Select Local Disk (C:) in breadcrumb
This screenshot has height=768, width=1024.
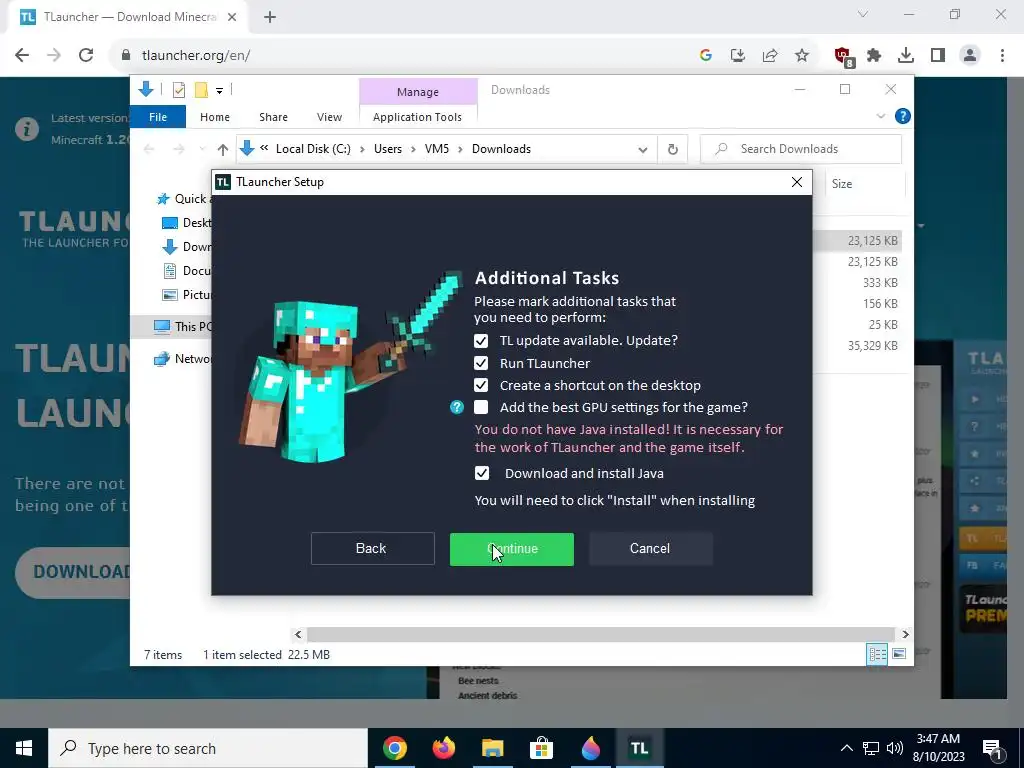pyautogui.click(x=313, y=149)
